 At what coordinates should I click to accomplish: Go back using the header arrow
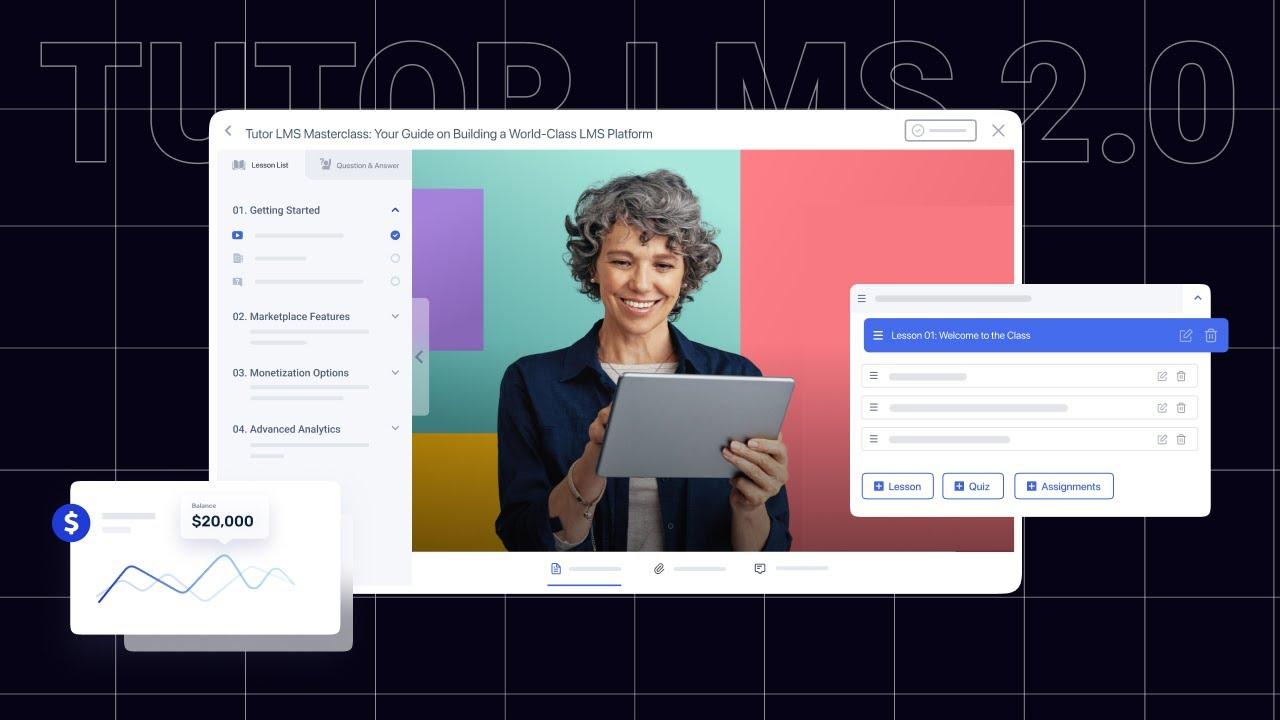coord(228,131)
